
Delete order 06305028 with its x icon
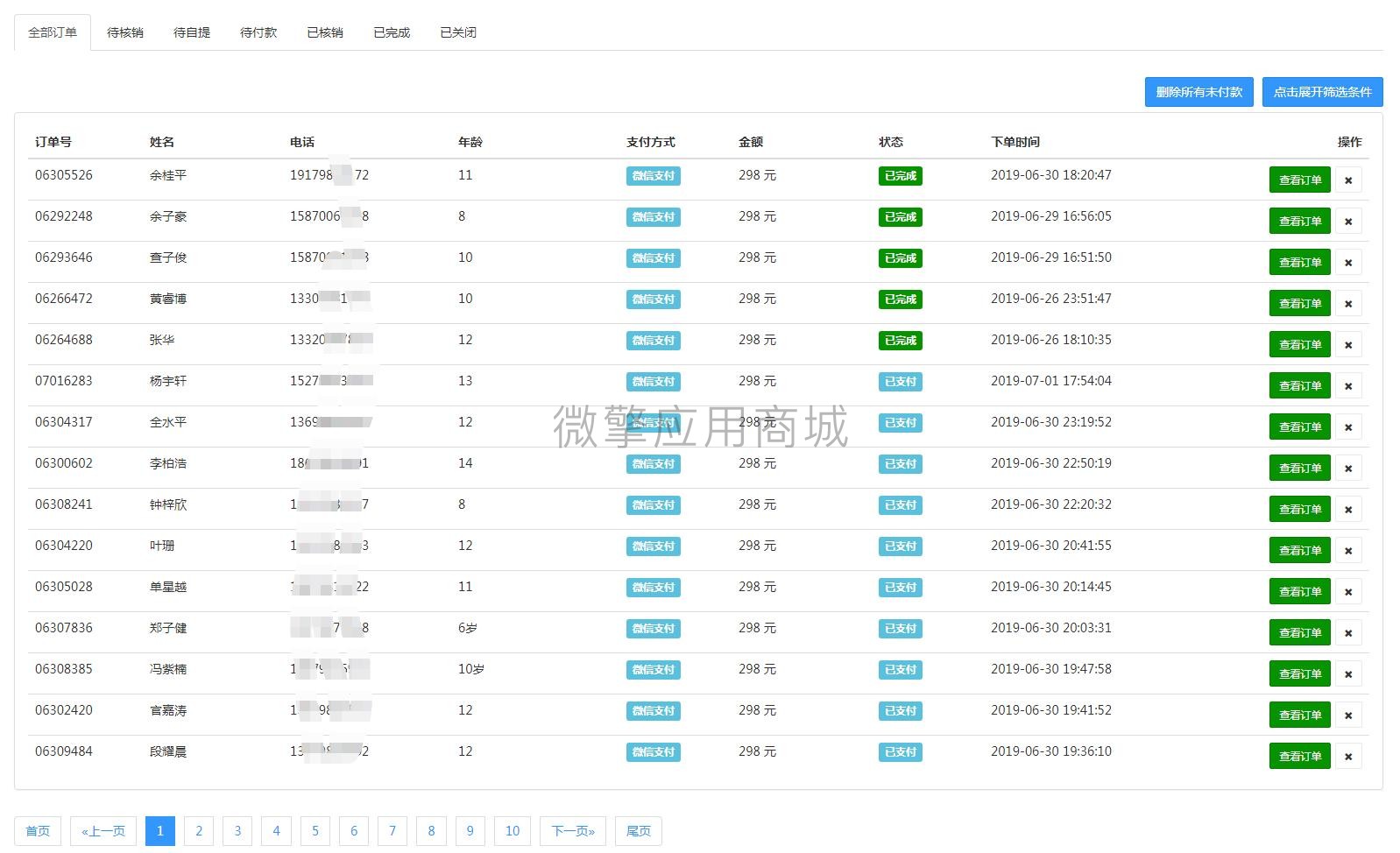[1348, 591]
